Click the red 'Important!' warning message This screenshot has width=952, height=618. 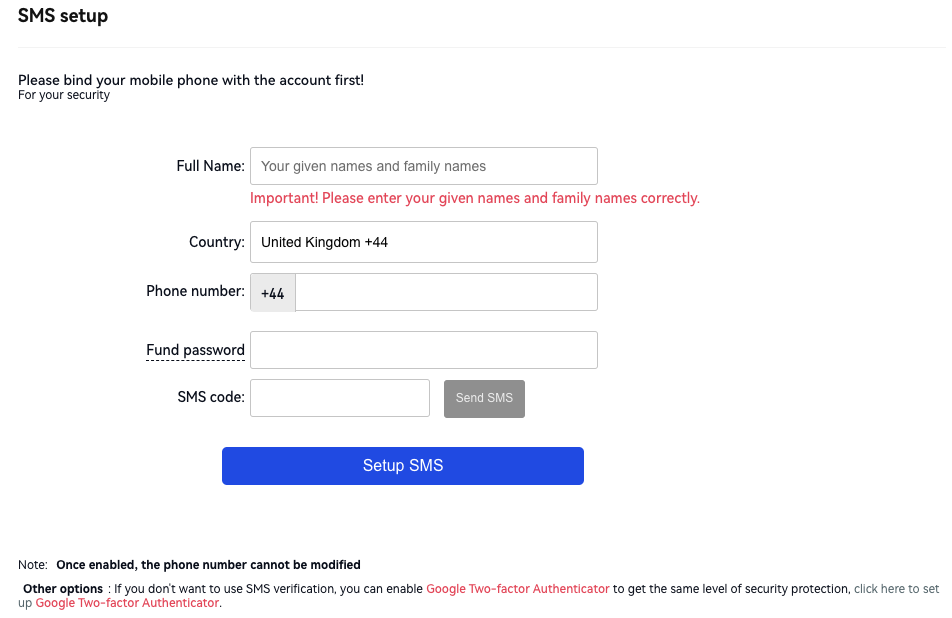474,198
